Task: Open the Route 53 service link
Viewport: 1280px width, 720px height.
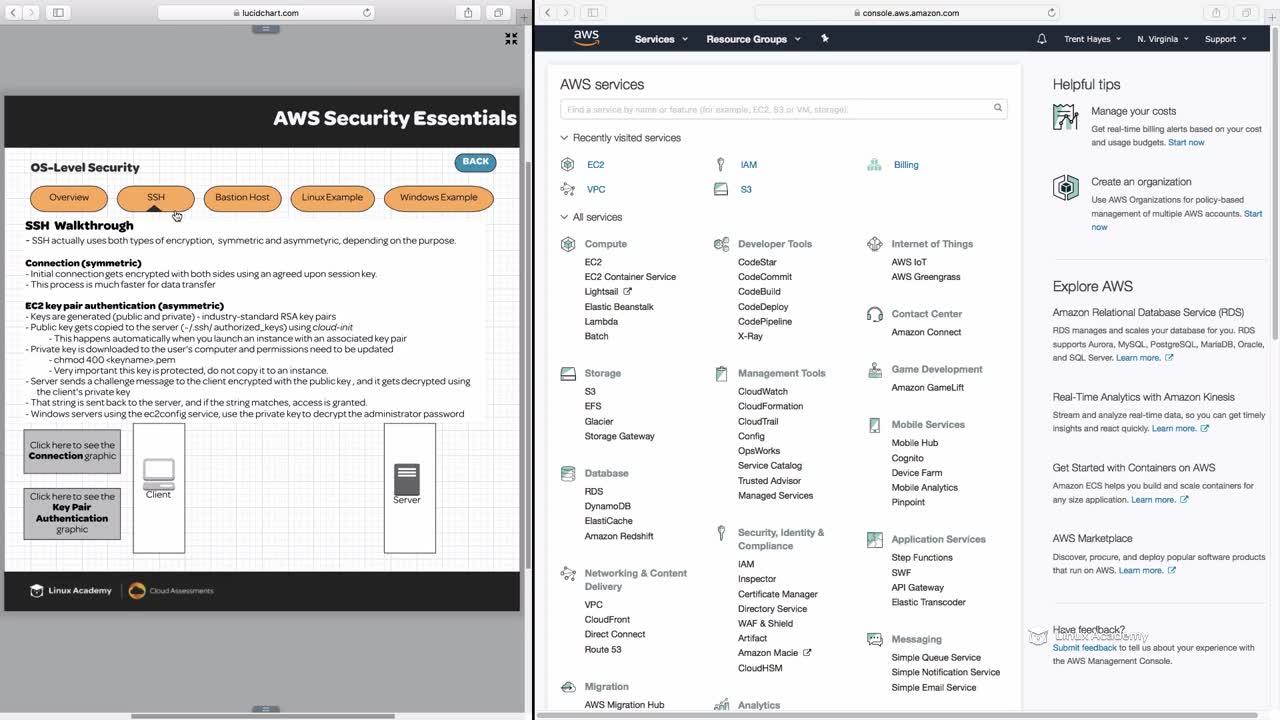Action: tap(603, 649)
